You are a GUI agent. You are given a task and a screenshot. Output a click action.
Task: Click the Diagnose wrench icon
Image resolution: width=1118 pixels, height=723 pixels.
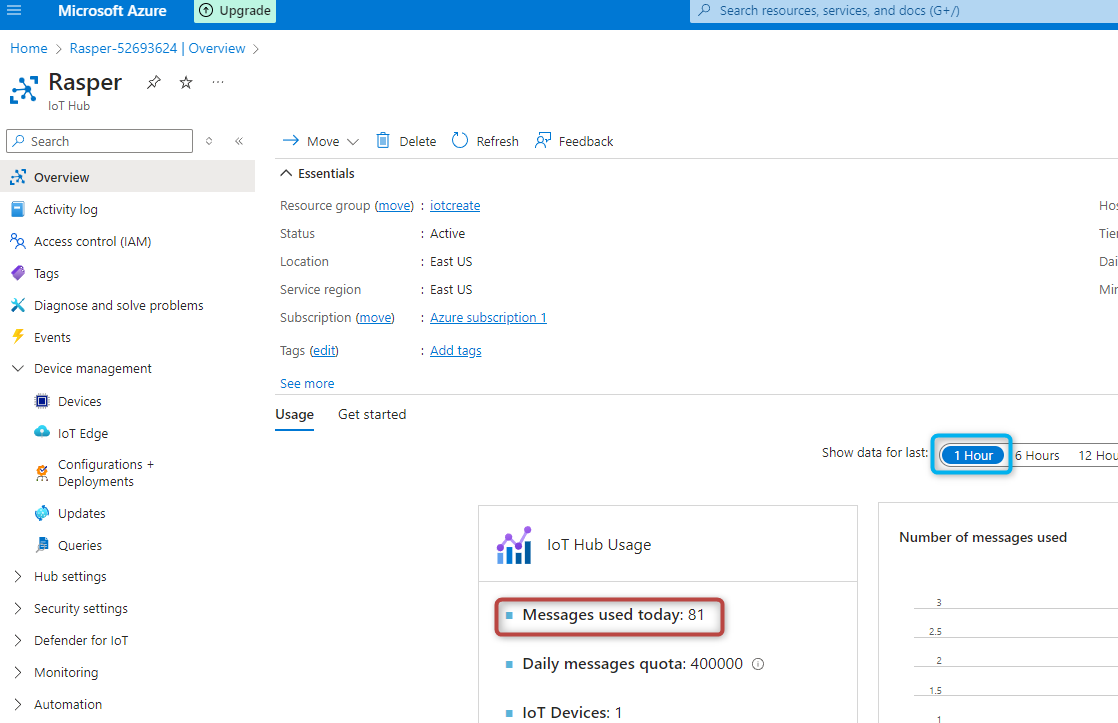pos(18,305)
